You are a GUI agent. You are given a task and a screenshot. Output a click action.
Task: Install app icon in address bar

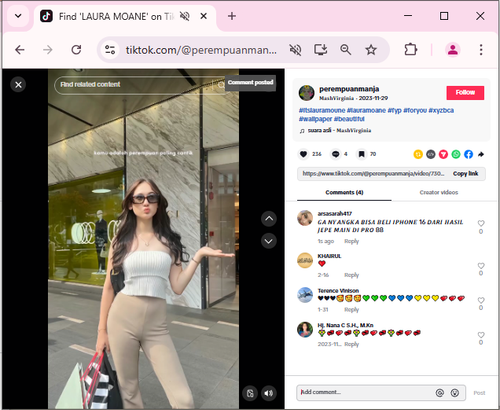coord(321,50)
